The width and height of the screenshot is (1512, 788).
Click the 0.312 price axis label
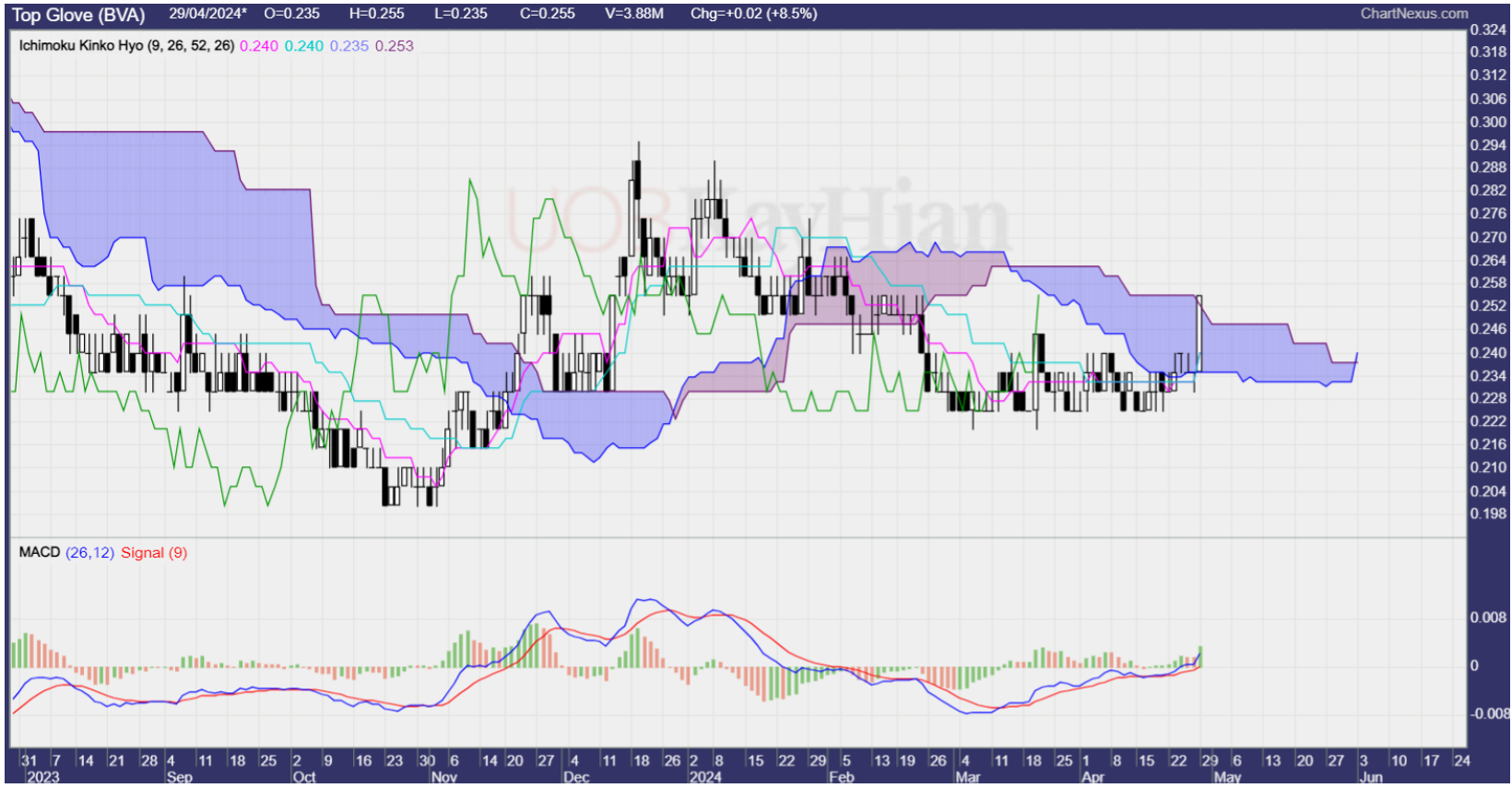(1488, 75)
